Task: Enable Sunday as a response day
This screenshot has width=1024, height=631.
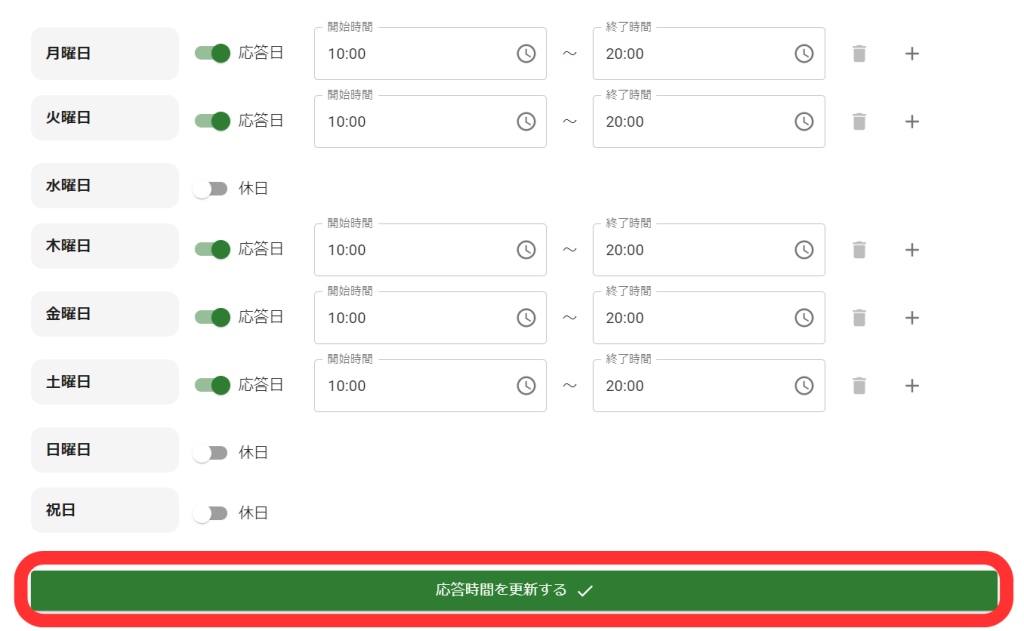Action: [x=212, y=451]
